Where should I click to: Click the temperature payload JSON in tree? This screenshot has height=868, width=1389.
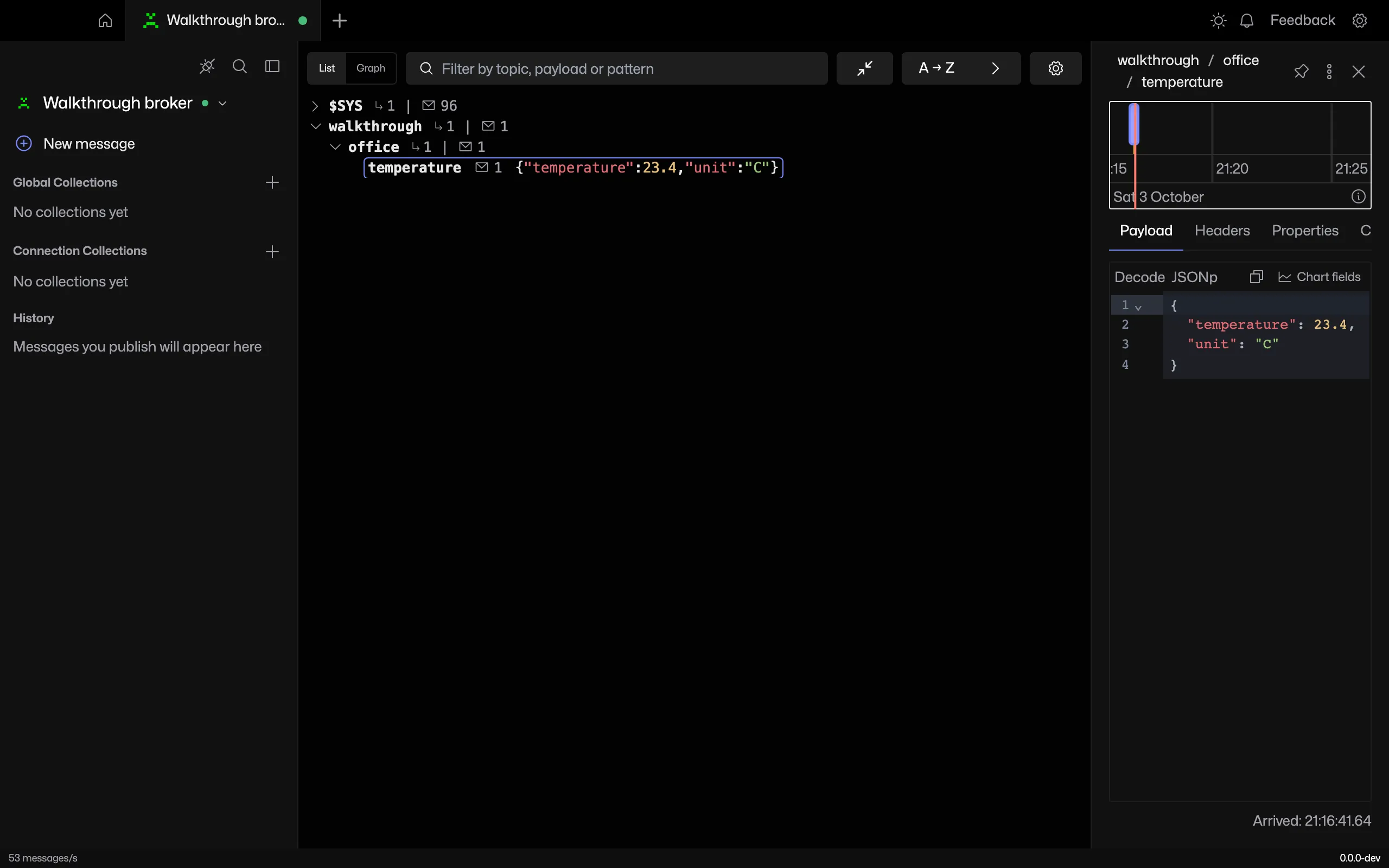[647, 168]
